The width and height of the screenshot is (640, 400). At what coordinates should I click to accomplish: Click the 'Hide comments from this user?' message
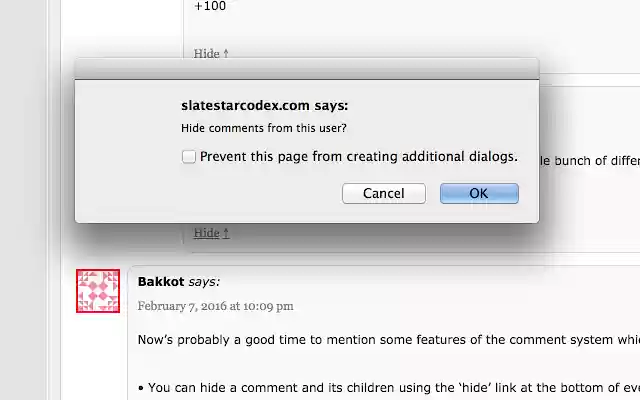(x=264, y=128)
